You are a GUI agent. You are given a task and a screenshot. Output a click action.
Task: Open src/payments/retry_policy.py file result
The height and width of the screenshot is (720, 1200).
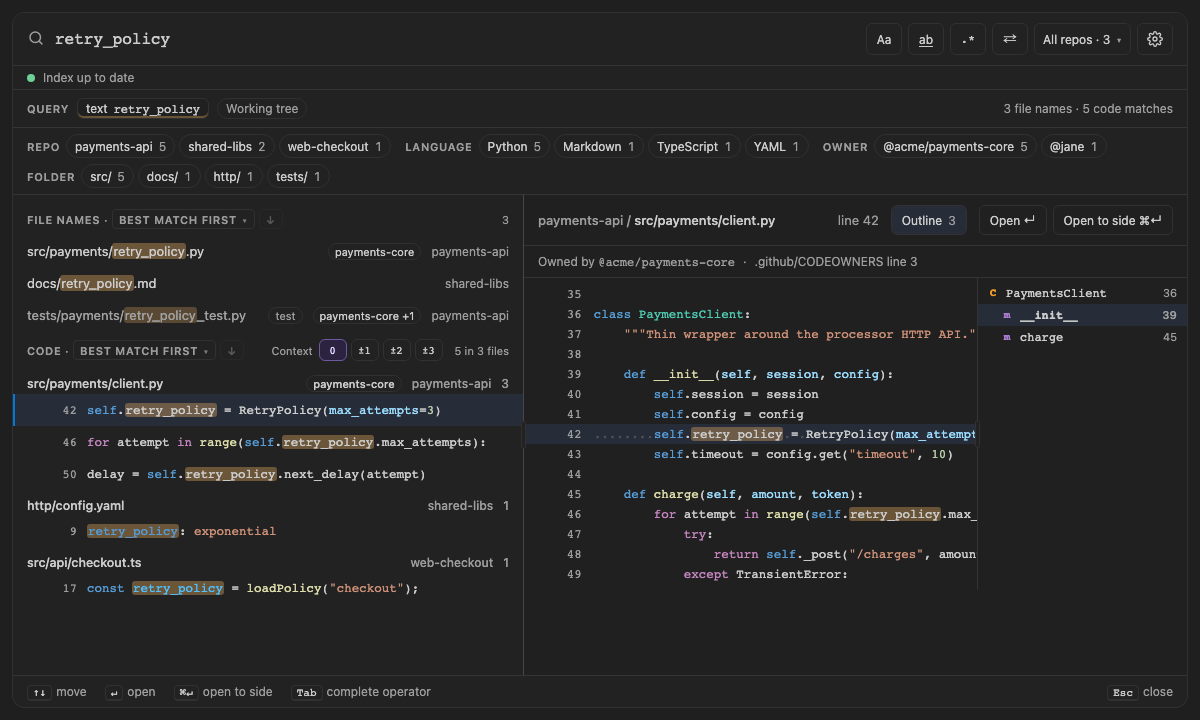click(268, 252)
